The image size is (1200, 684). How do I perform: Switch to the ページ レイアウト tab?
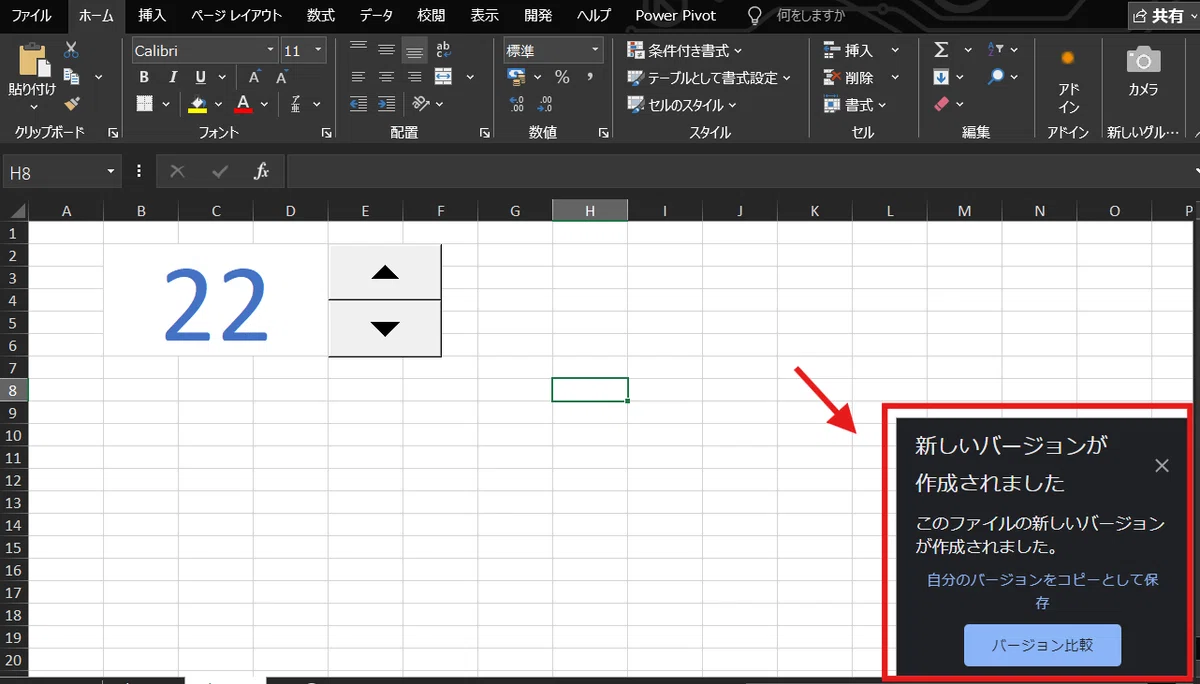tap(236, 16)
